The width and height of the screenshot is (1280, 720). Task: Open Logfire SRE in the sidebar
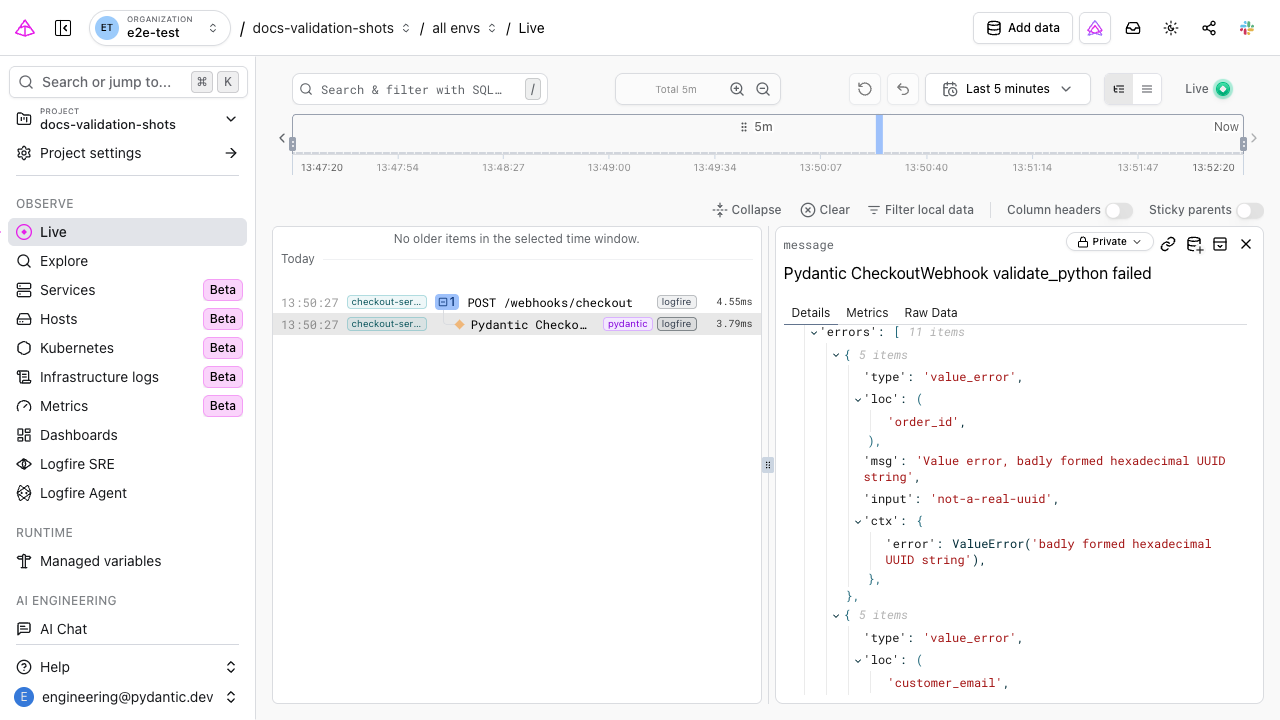(128, 464)
